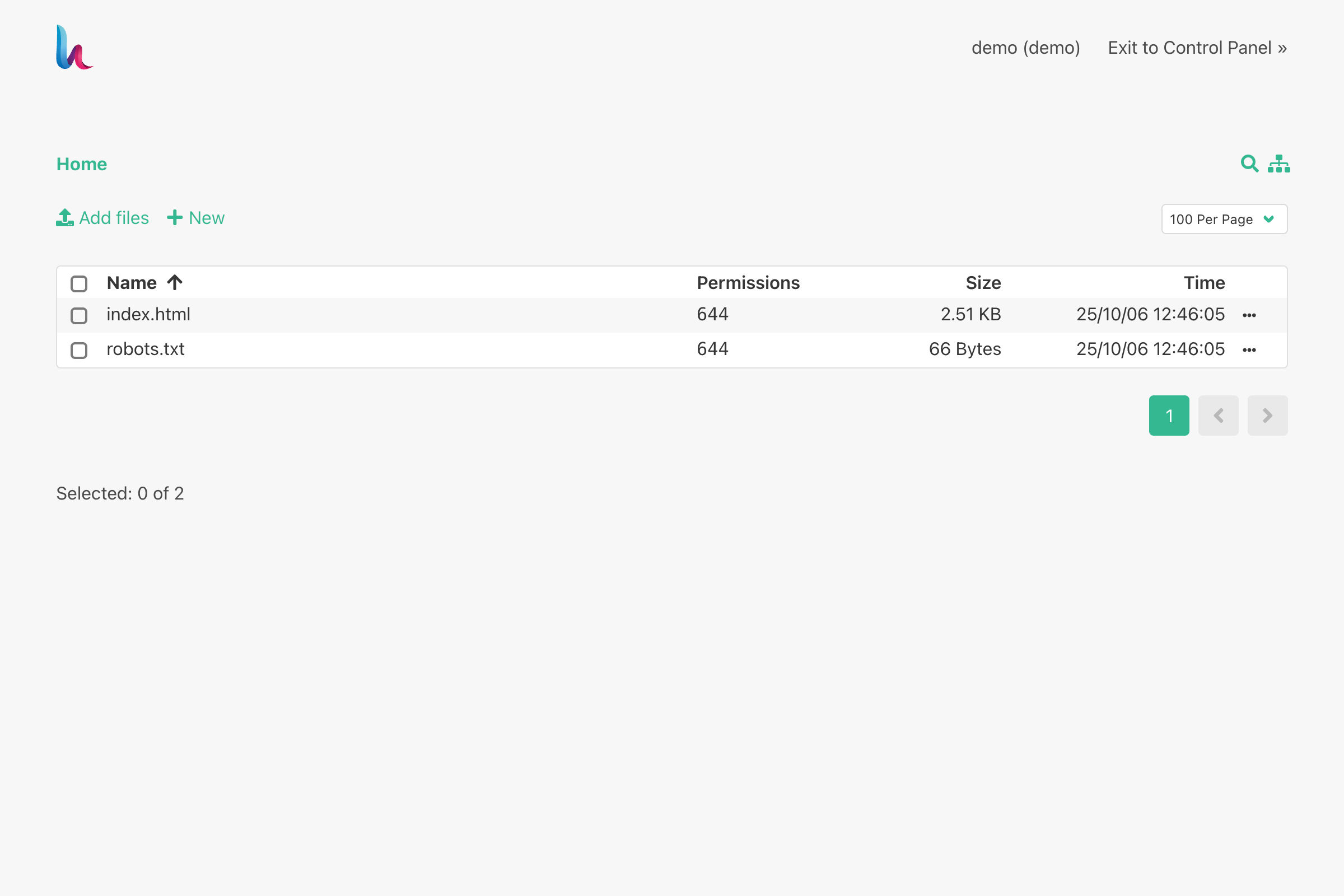1344x896 pixels.
Task: Open the index.html three-dot actions menu
Action: [1249, 315]
